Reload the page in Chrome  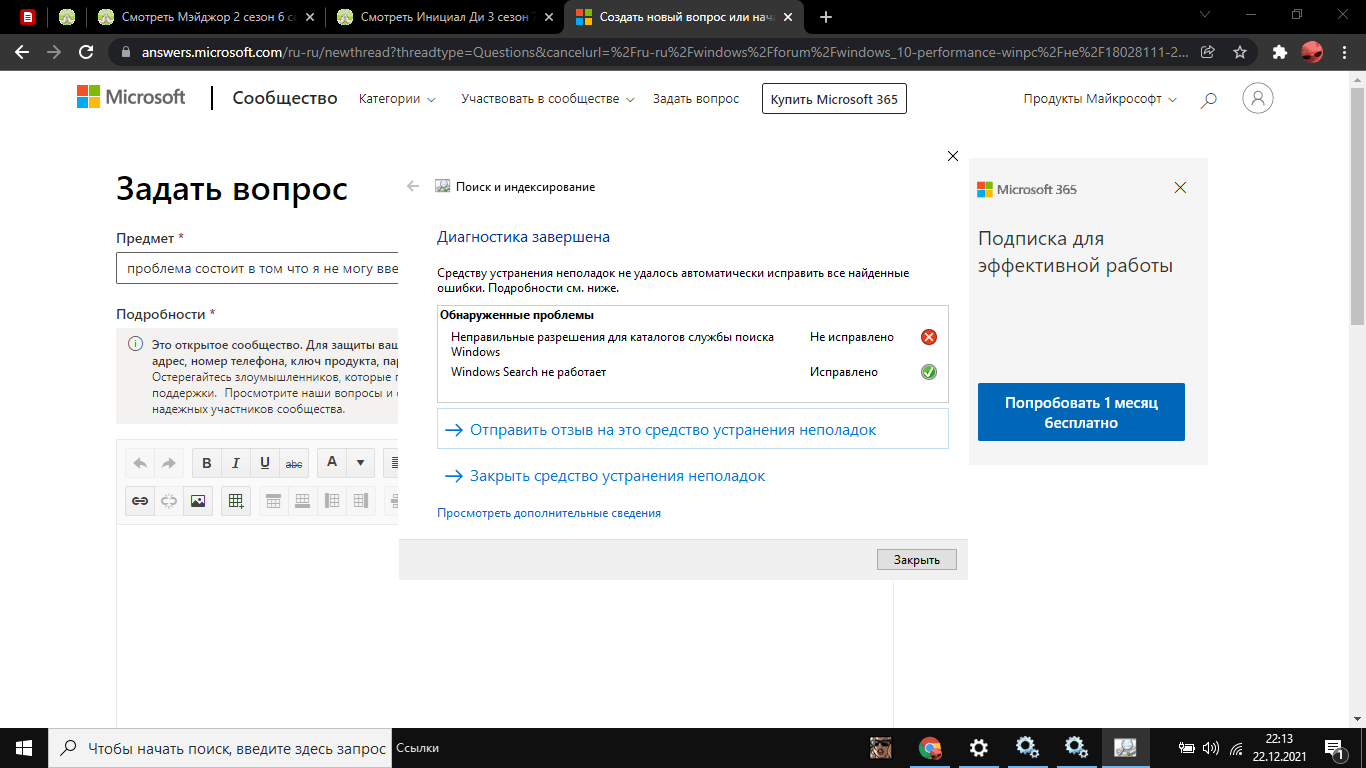[86, 52]
